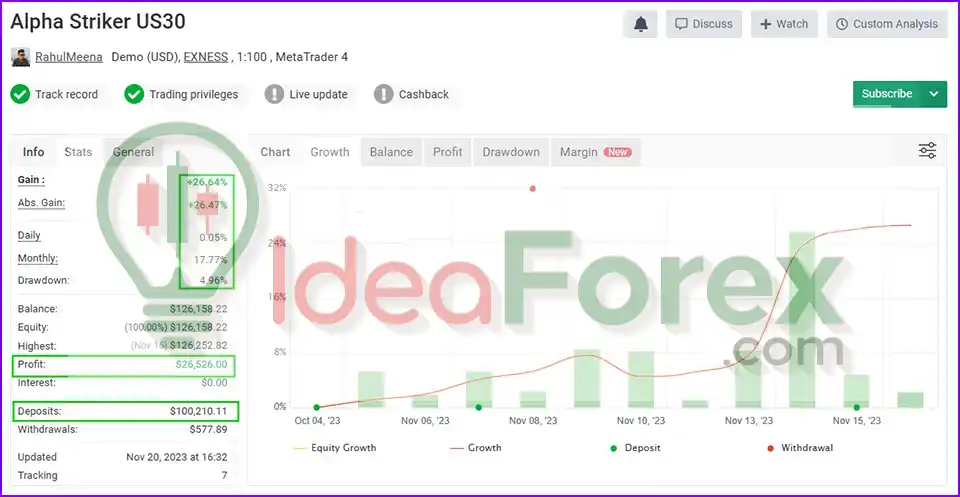This screenshot has width=960, height=497.
Task: Click the Interest value $0.00
Action: point(214,383)
